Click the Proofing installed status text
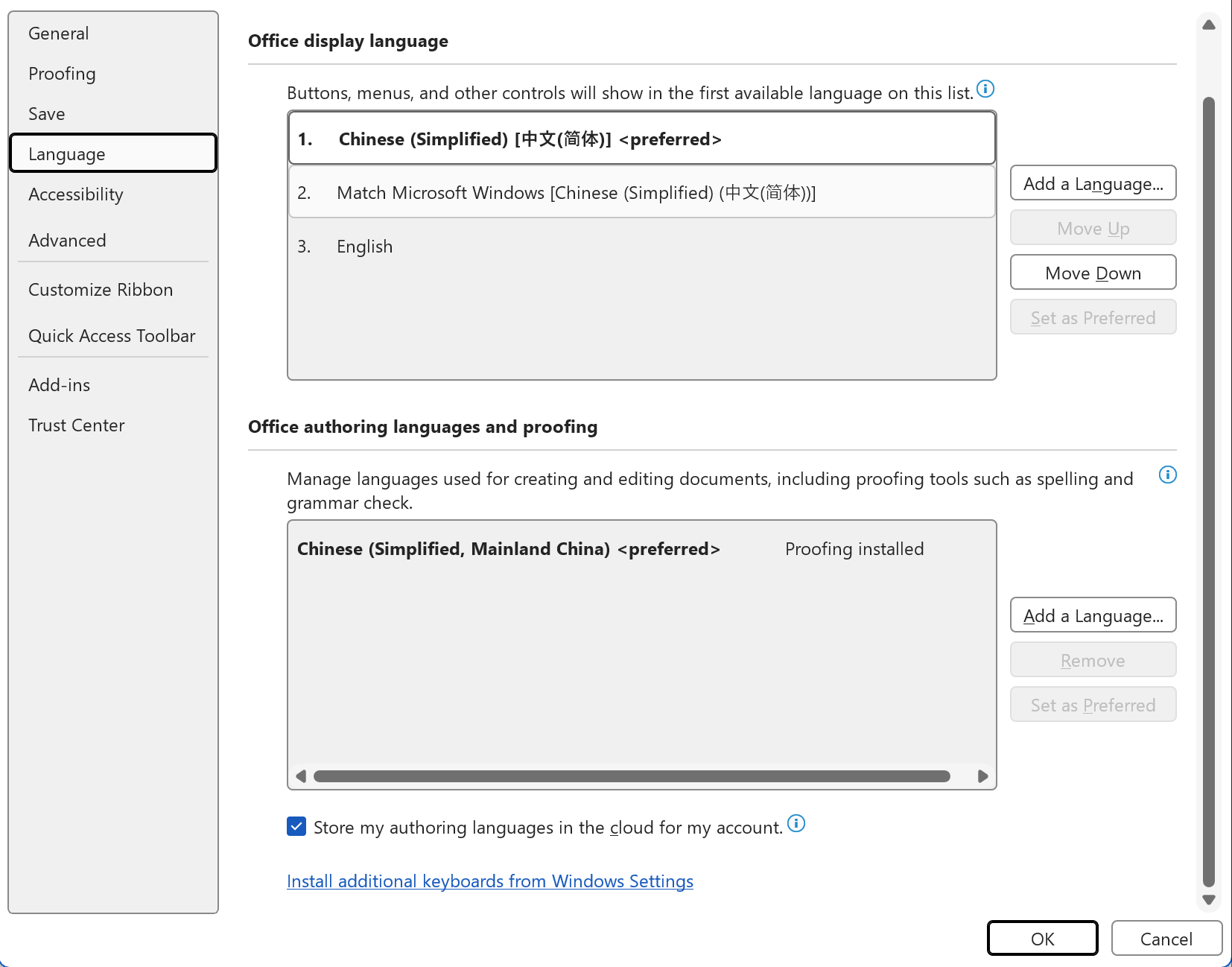 tap(854, 549)
